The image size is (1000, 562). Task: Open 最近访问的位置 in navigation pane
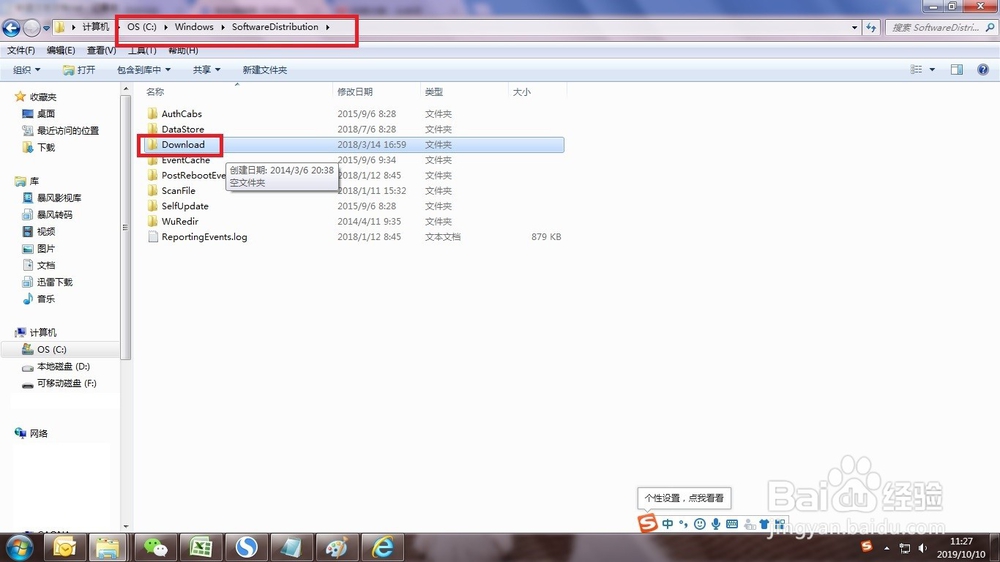tap(68, 130)
